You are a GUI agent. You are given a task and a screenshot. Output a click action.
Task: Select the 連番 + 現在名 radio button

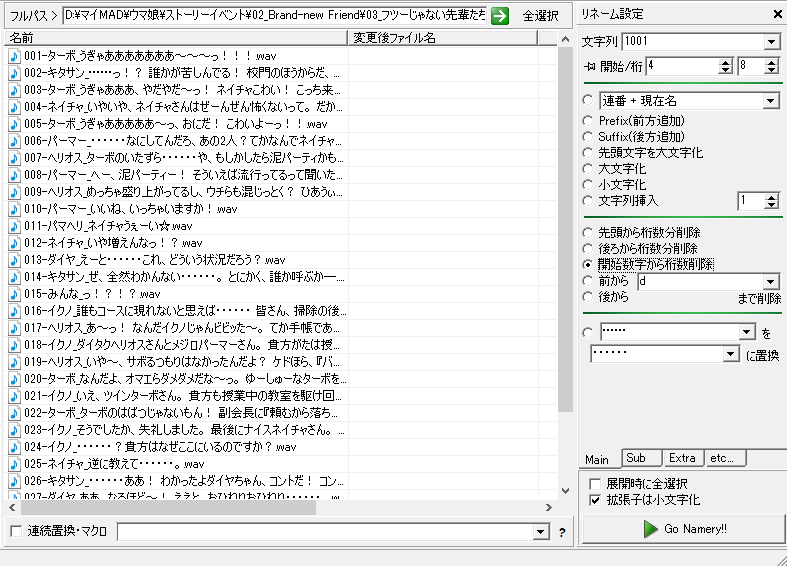tap(587, 100)
